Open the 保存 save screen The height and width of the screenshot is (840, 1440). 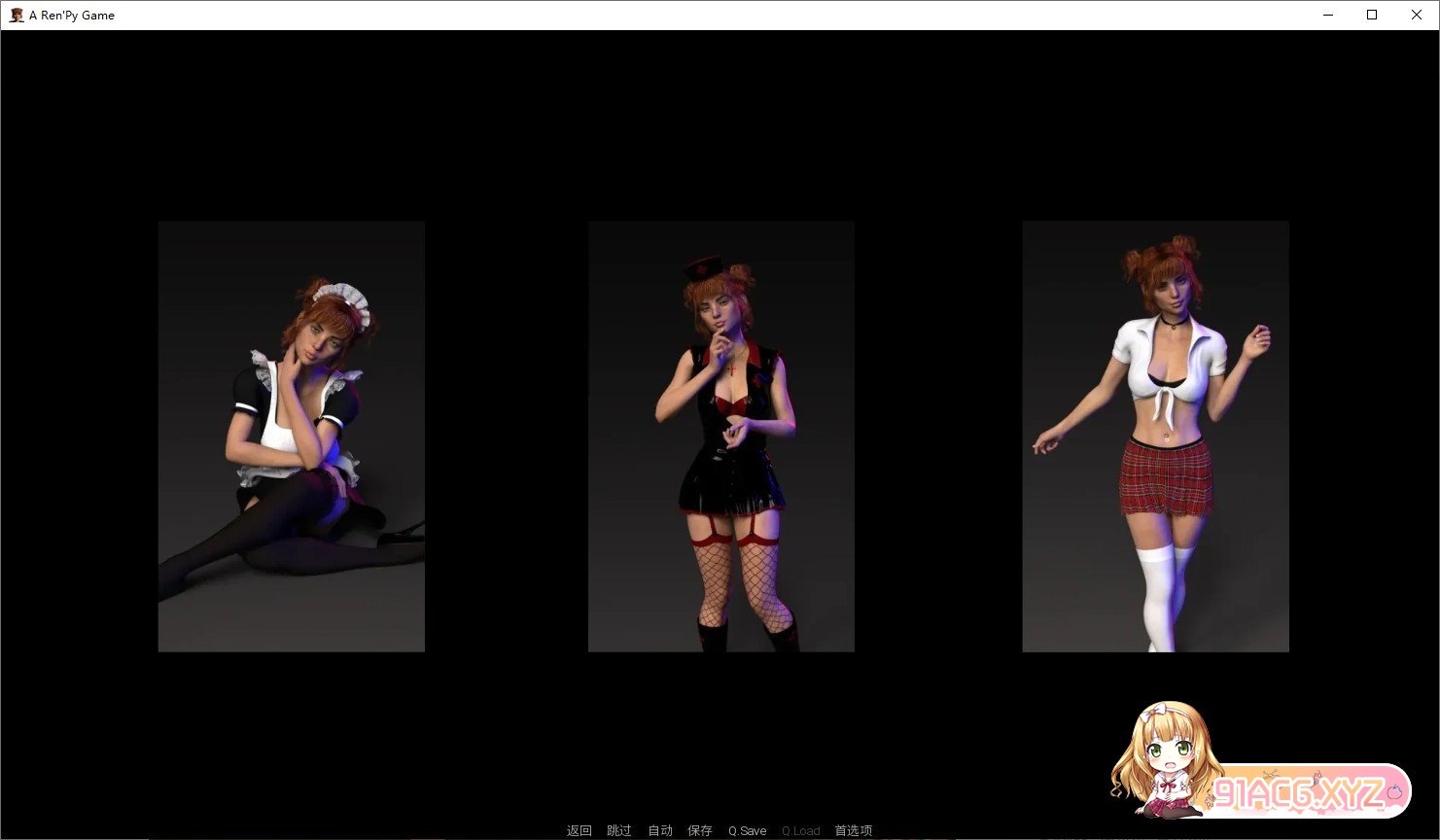700,830
